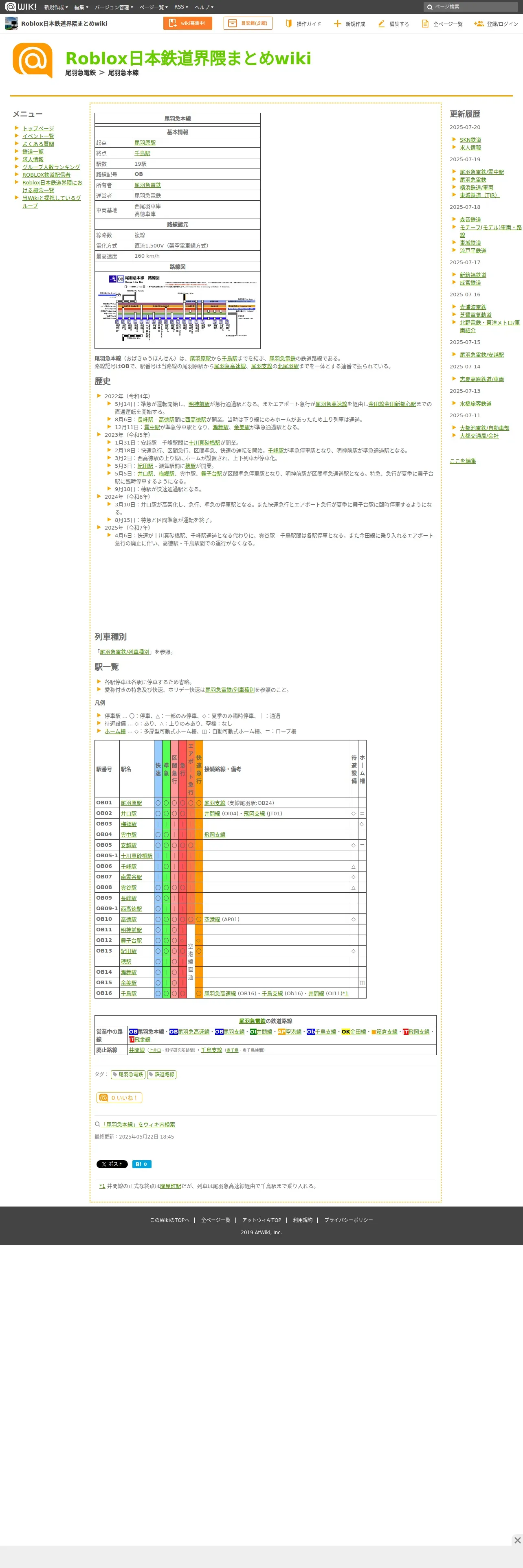This screenshot has width=523, height=1568.
Task: Click the orange 快速急行 column header
Action: (198, 769)
